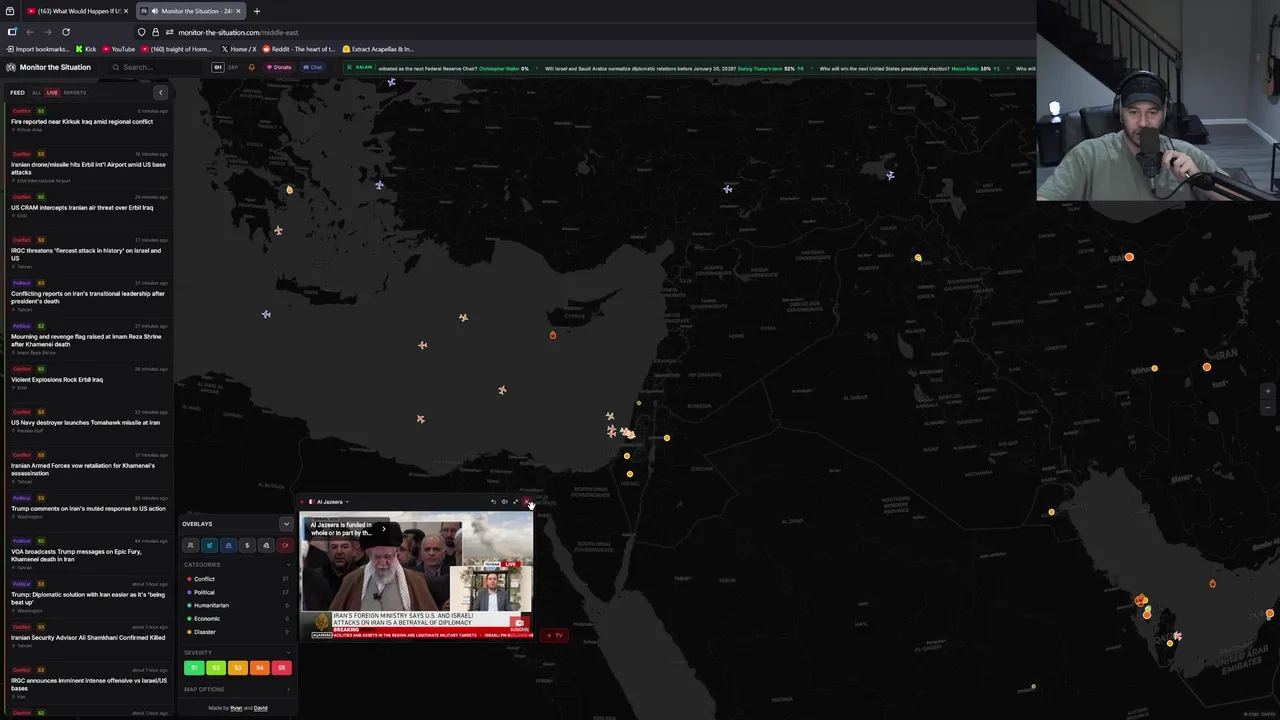Filter by S2 lime severity swatch

click(x=216, y=667)
